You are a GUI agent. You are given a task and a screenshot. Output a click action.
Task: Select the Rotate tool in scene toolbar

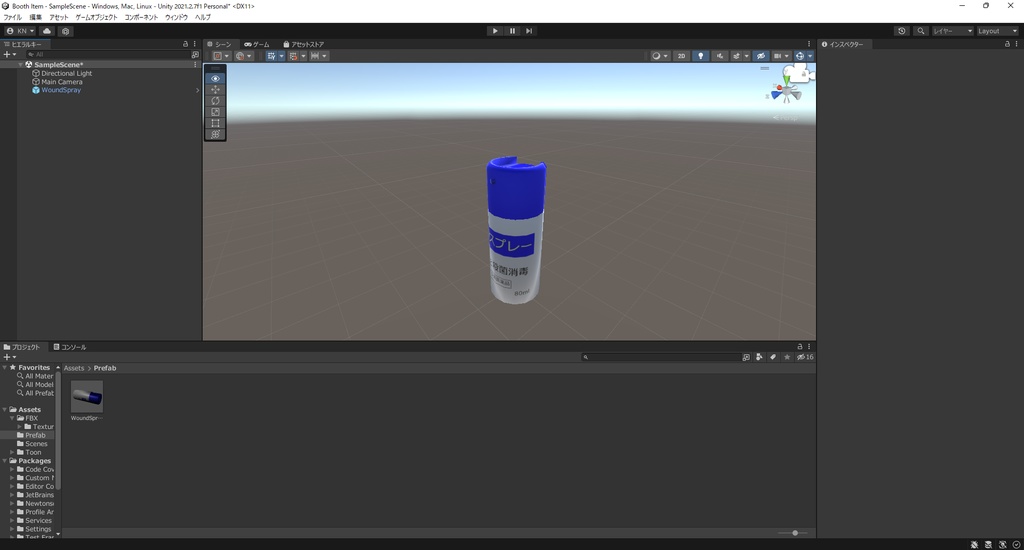tap(216, 101)
